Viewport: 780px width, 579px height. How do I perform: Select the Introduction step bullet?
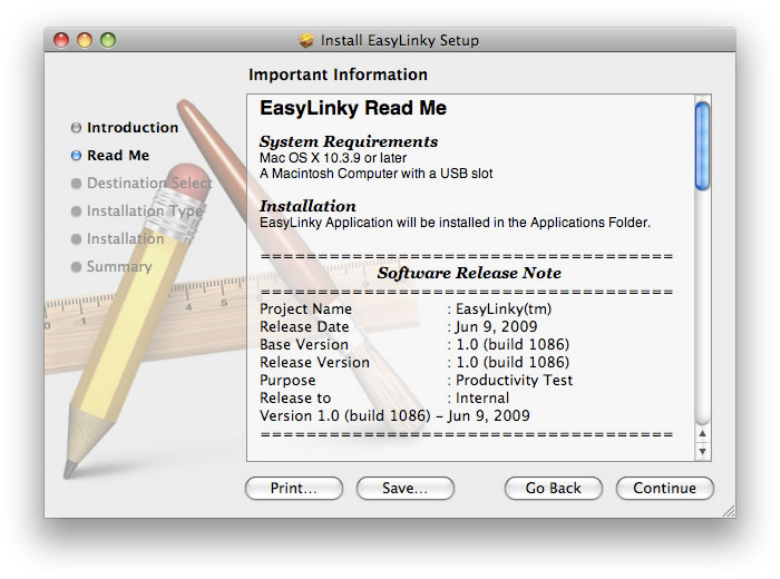tap(76, 128)
